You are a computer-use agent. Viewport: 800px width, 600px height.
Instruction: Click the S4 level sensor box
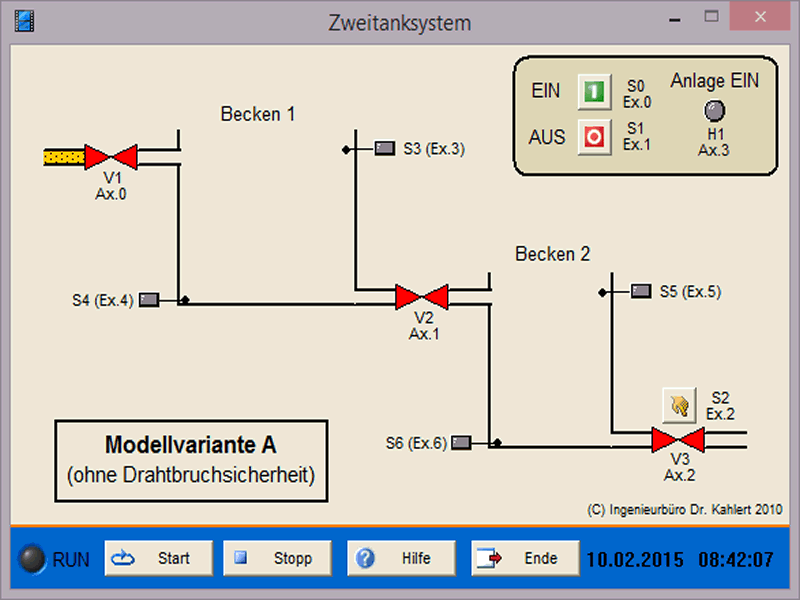pos(149,299)
